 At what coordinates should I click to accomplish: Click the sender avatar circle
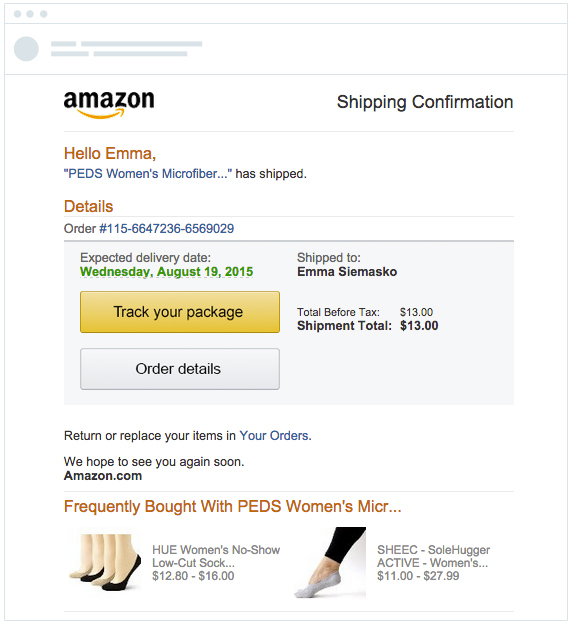click(x=26, y=49)
